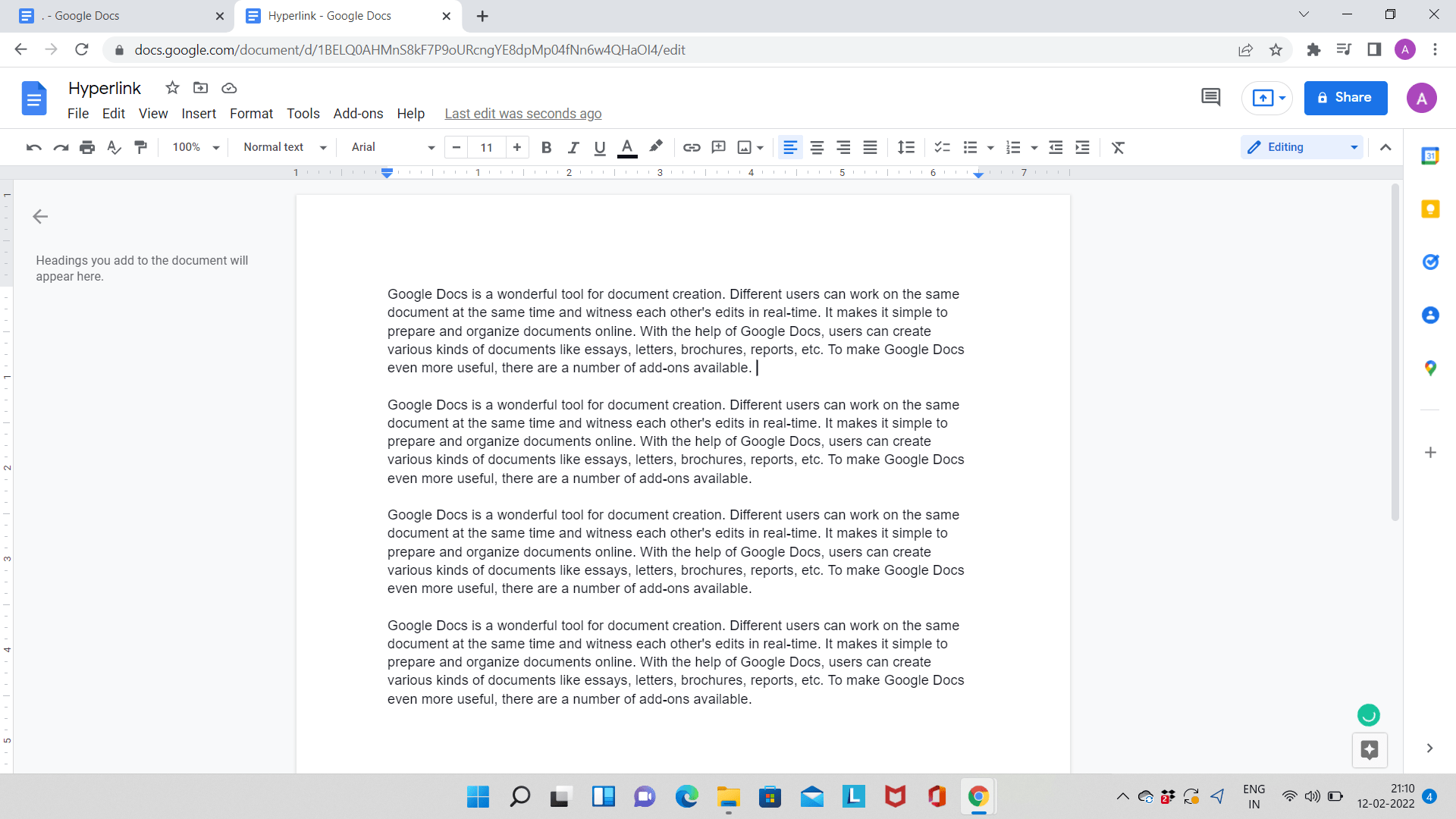
Task: Click the Share button
Action: point(1347,98)
